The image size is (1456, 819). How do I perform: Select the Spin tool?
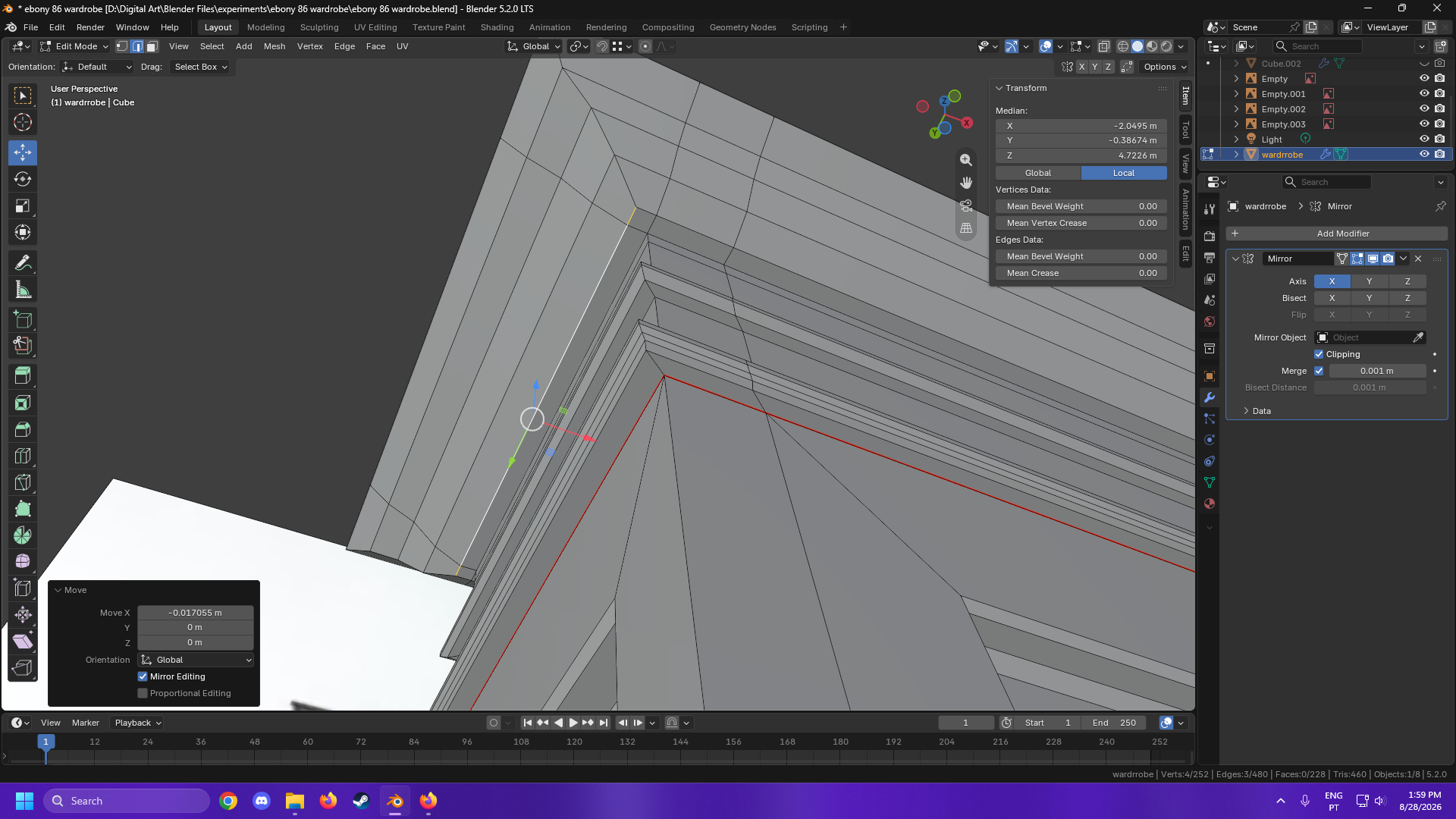tap(23, 535)
